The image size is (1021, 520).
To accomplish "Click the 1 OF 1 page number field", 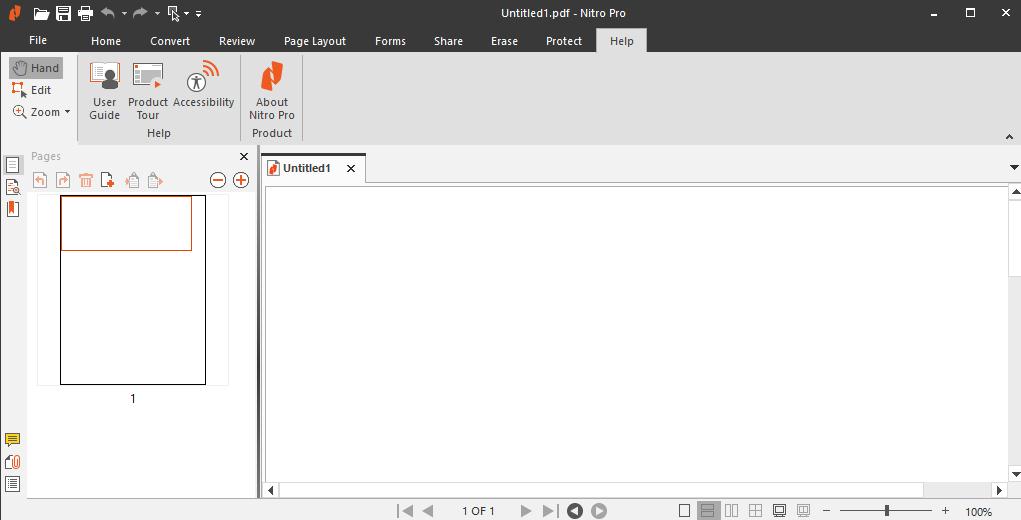I will pyautogui.click(x=479, y=511).
